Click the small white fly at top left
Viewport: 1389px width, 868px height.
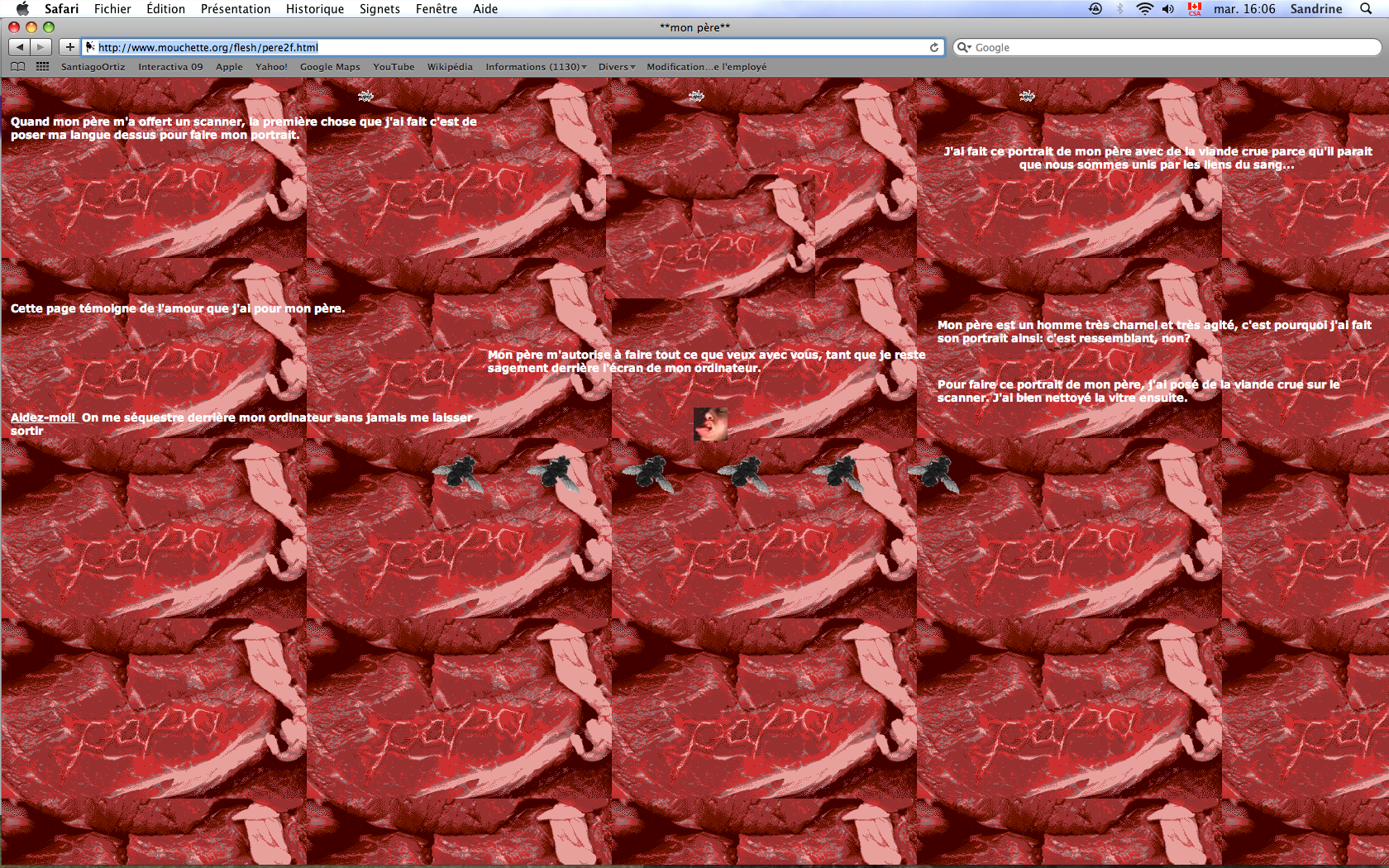coord(365,96)
